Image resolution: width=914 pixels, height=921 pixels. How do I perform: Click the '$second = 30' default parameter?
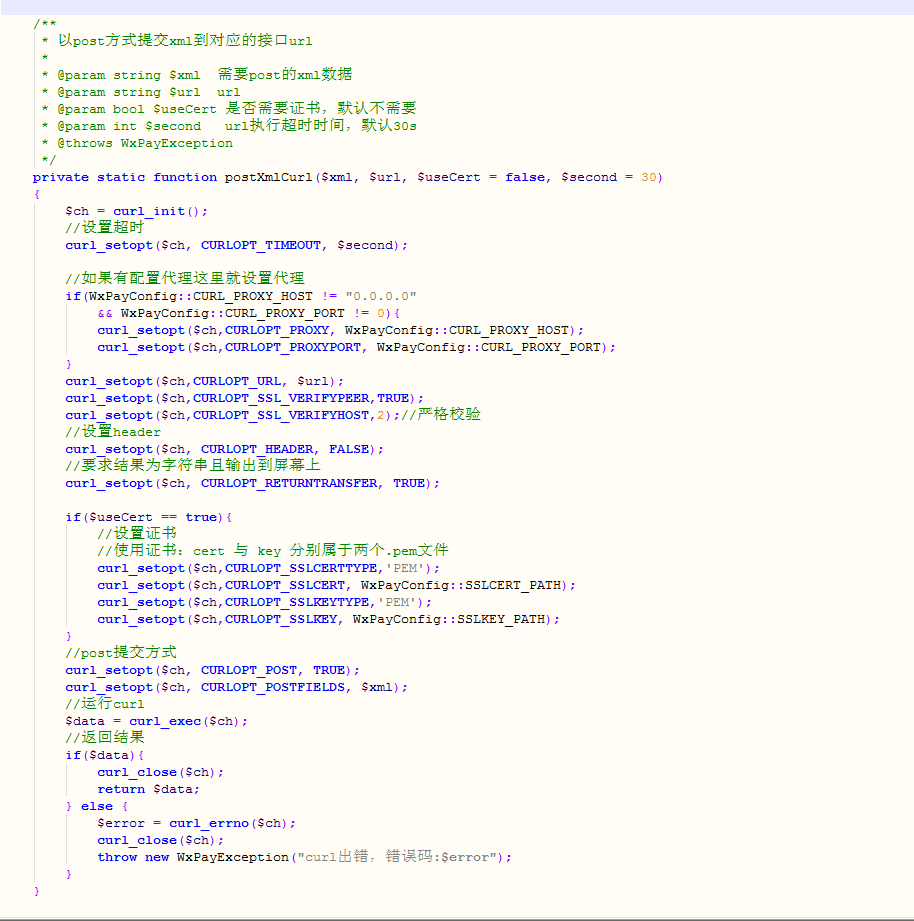609,177
